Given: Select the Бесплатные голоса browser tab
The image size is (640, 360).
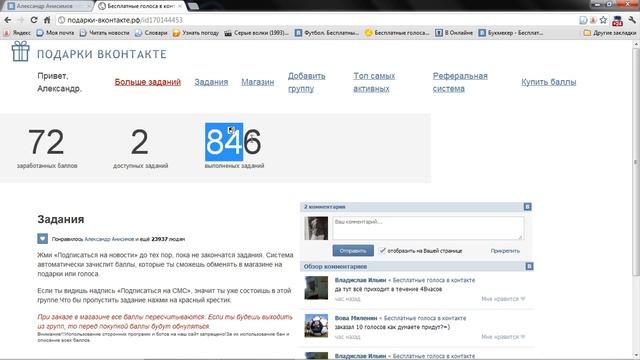Looking at the screenshot, I should (x=140, y=6).
